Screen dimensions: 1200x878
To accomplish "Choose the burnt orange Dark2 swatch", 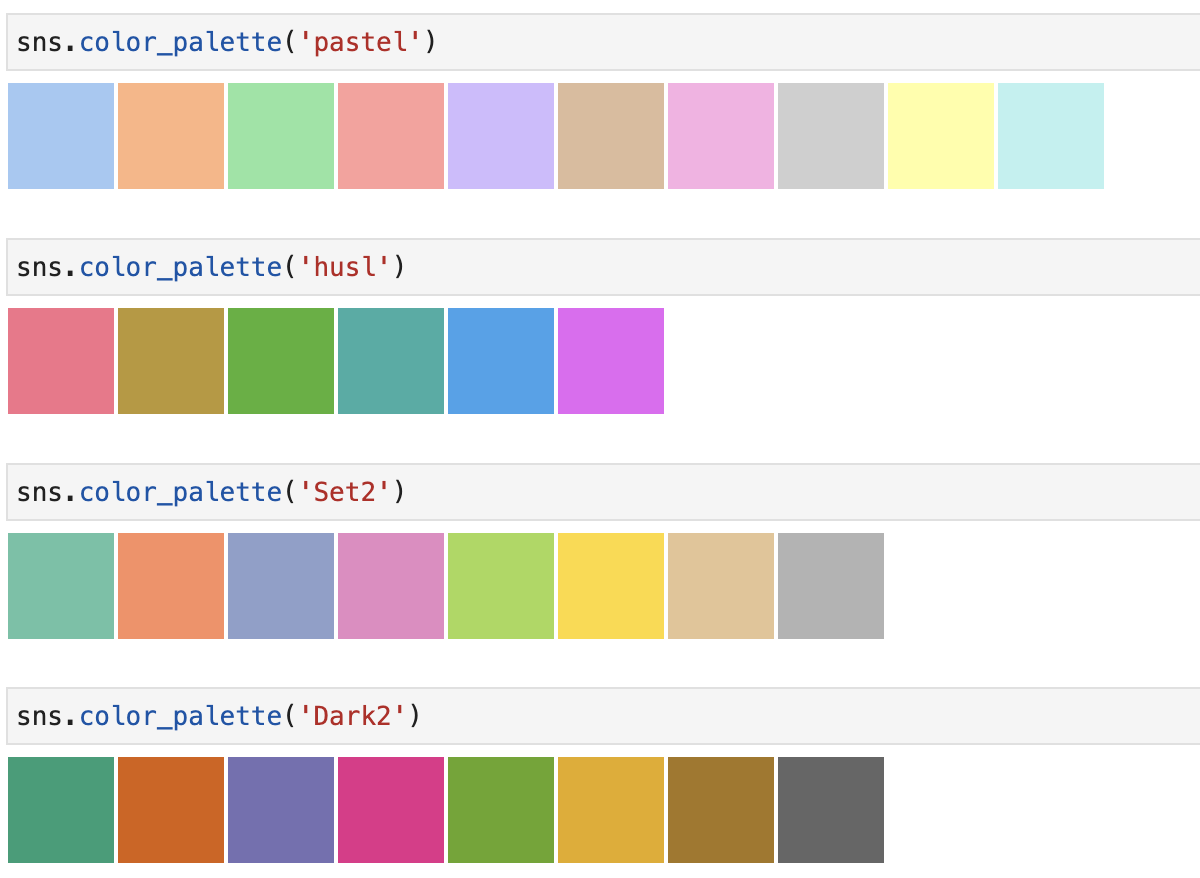I will [x=171, y=810].
